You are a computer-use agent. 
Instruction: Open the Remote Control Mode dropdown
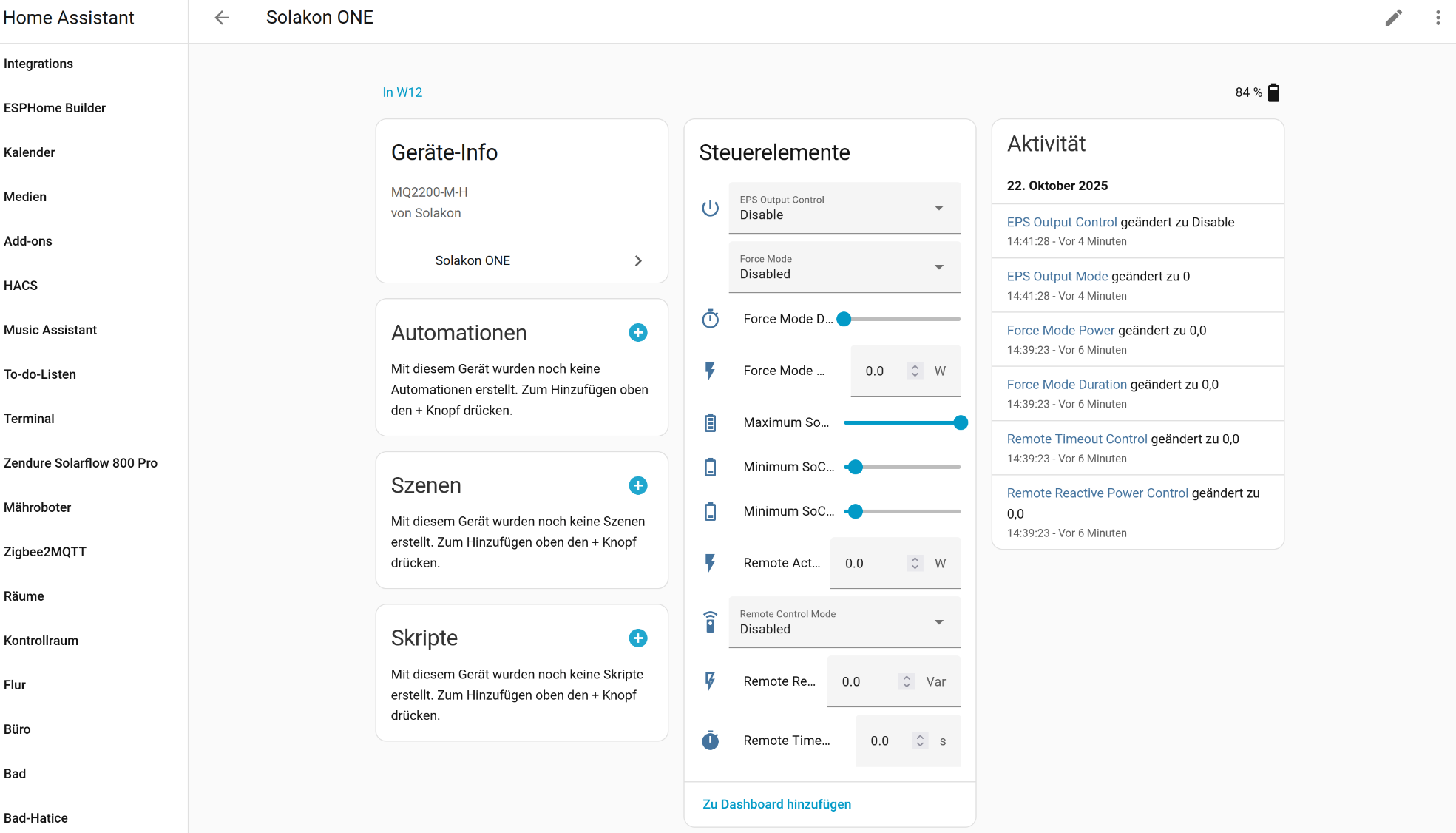coord(844,622)
